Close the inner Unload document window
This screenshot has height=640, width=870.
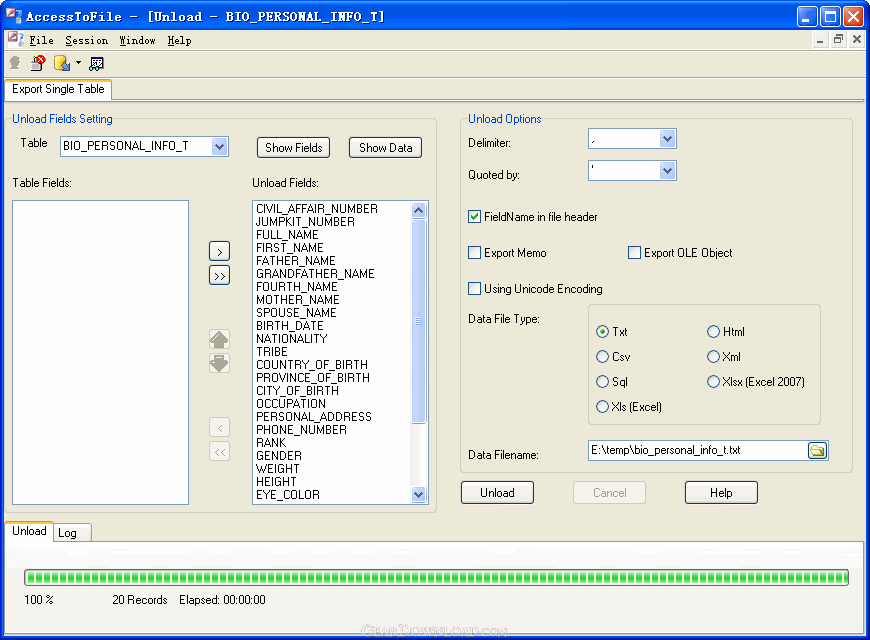tap(857, 40)
